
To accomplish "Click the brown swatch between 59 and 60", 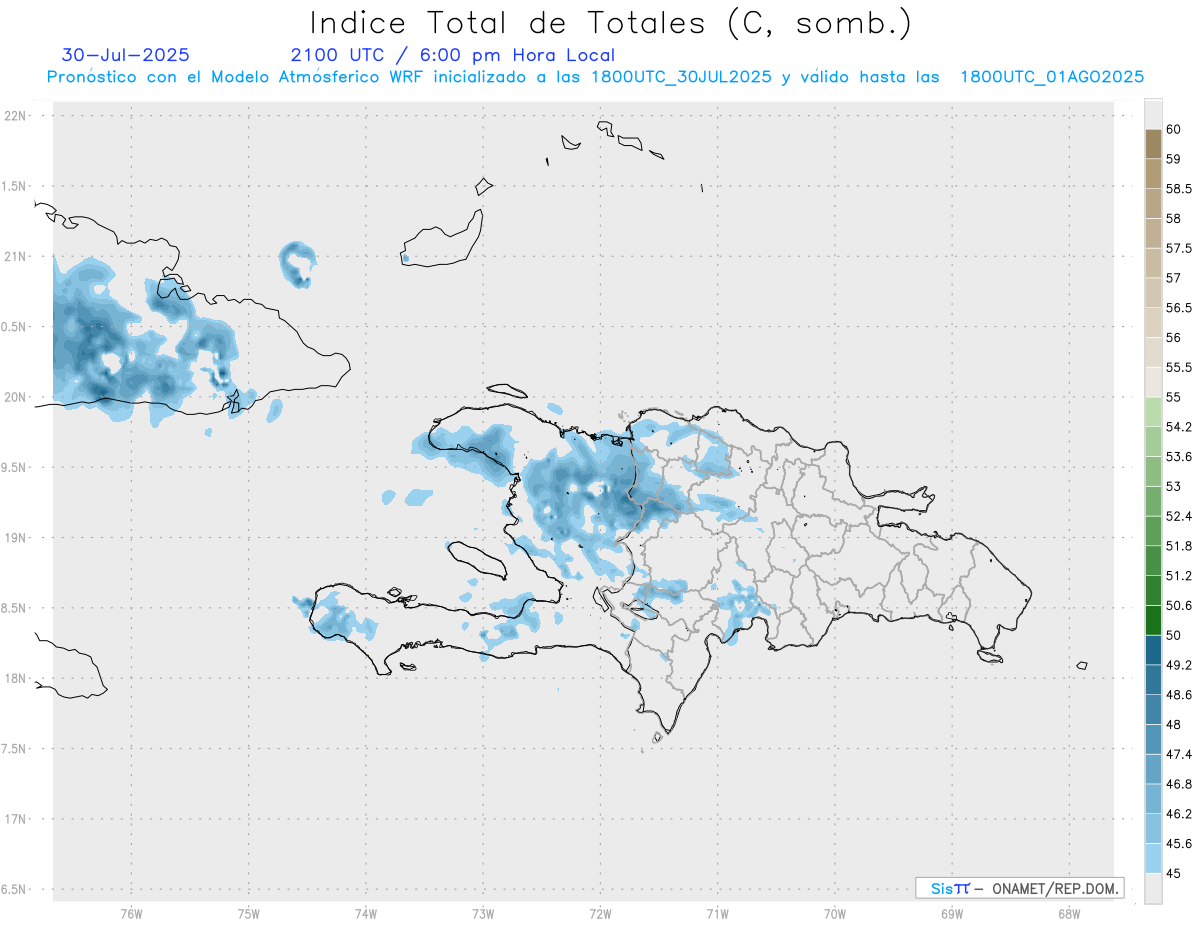I will point(1153,144).
